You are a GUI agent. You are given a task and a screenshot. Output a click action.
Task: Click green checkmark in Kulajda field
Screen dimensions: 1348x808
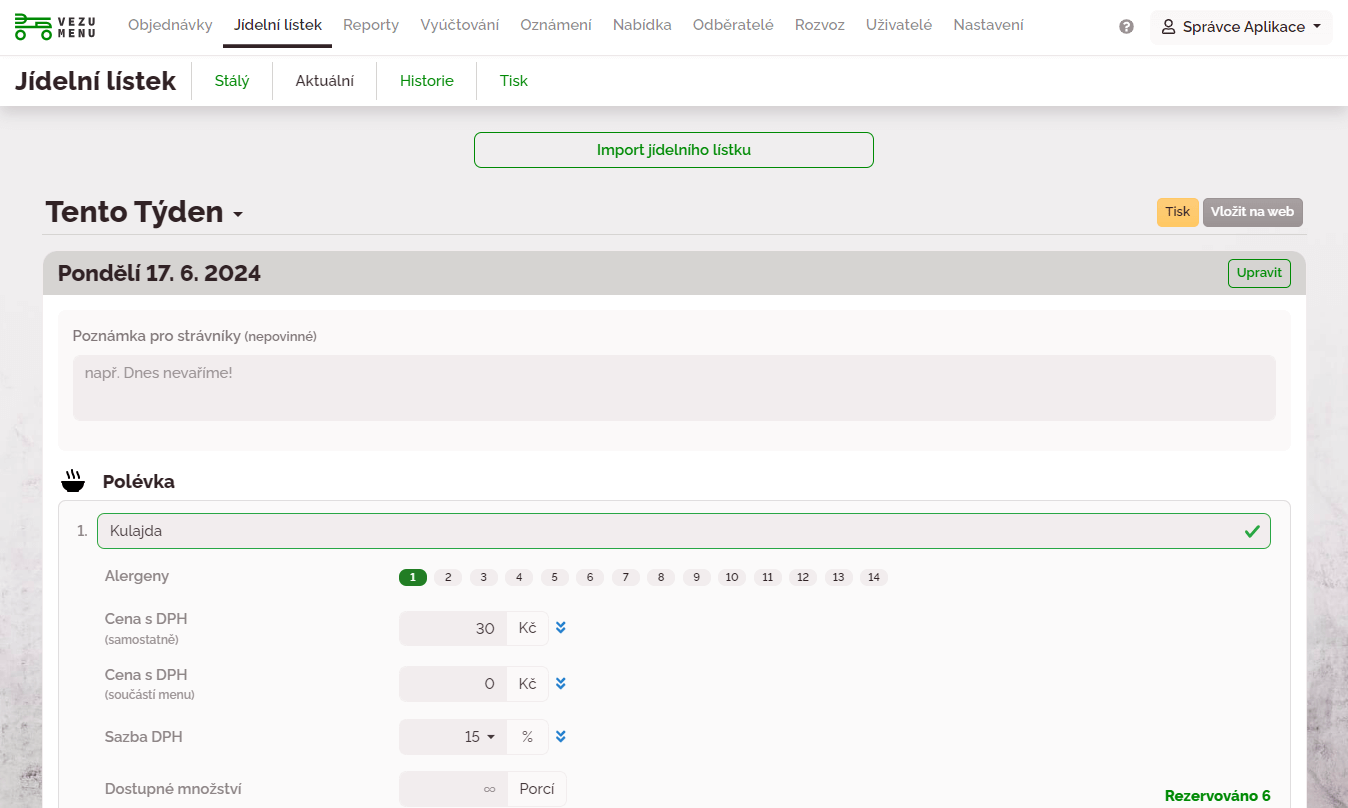click(1251, 532)
